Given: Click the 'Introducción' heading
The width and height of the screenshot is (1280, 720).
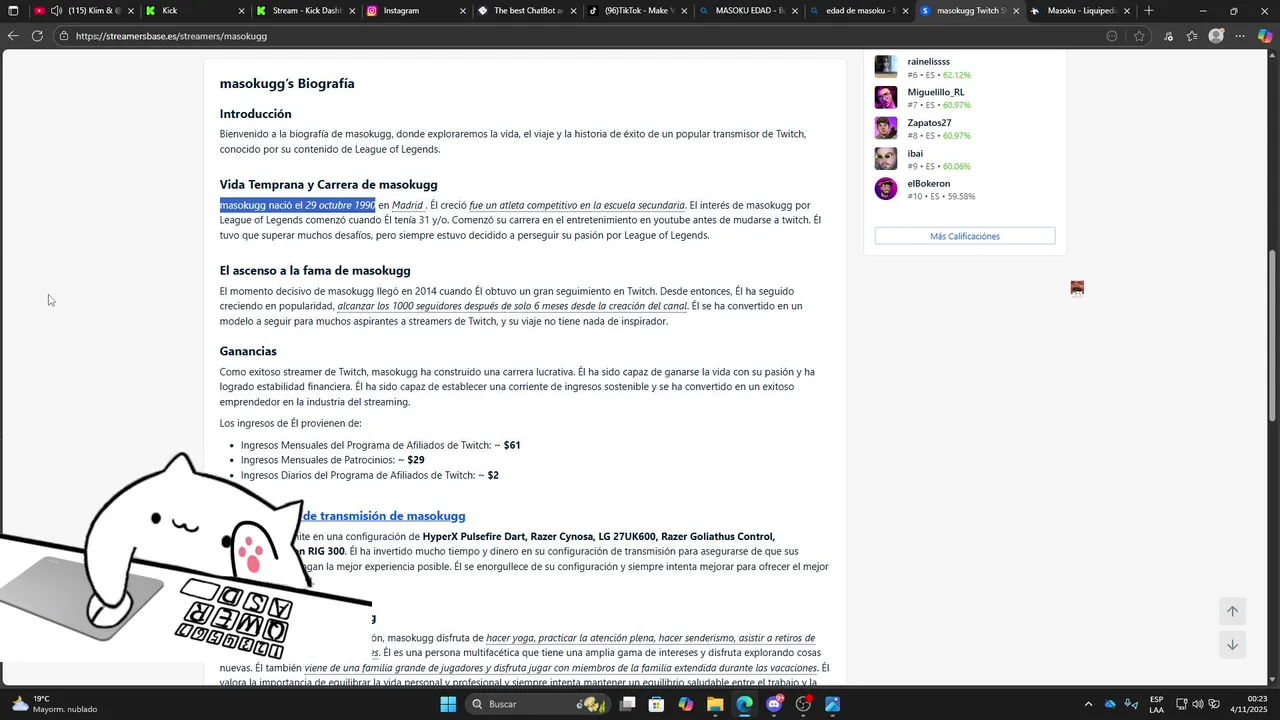Looking at the screenshot, I should pos(256,114).
